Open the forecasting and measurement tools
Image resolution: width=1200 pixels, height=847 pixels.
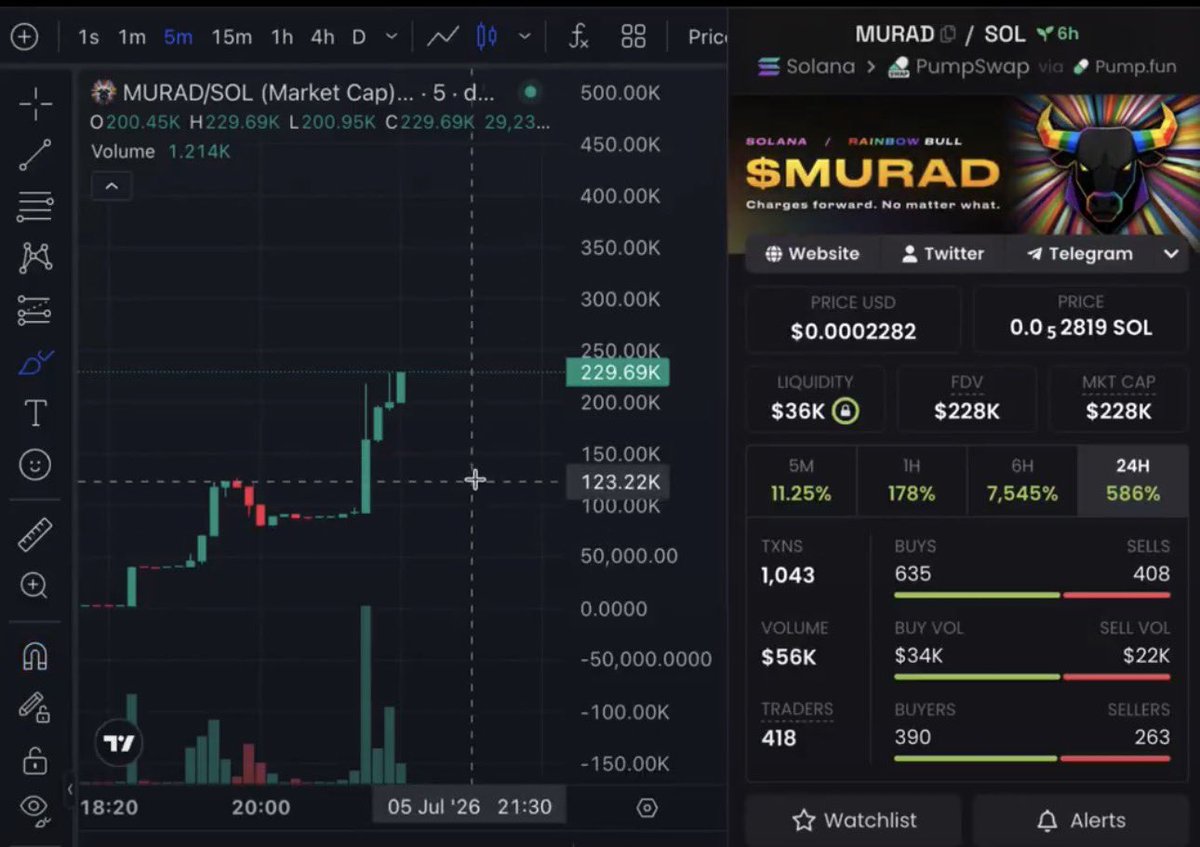click(35, 310)
